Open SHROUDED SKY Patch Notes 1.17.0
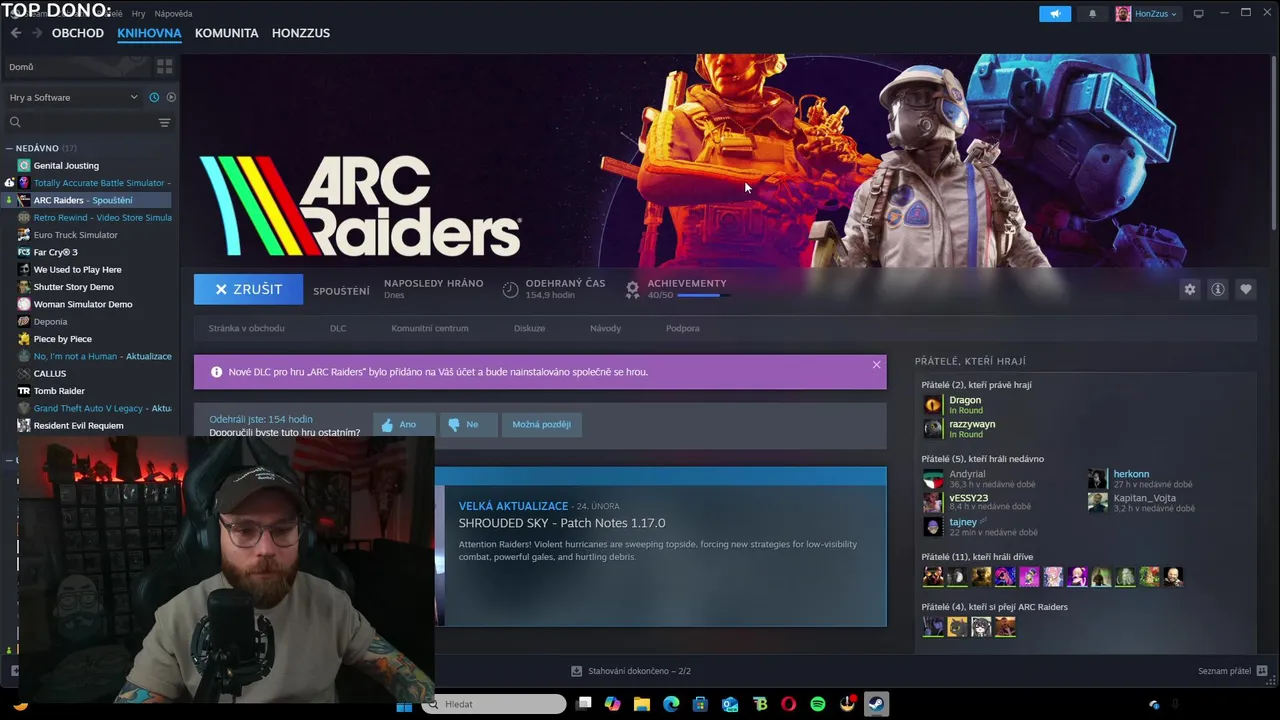 (x=562, y=523)
